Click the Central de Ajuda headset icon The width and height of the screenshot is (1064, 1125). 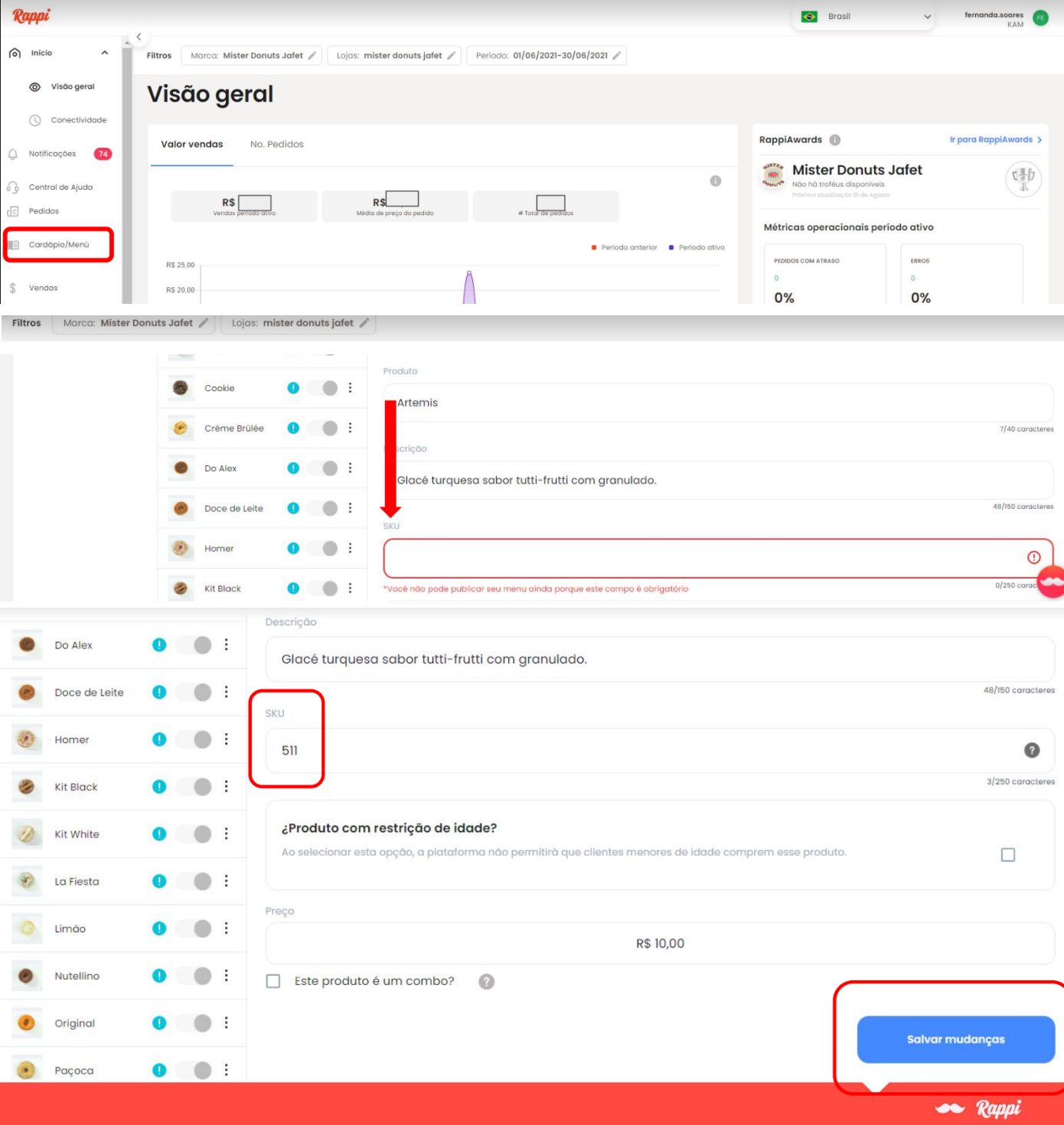point(13,187)
